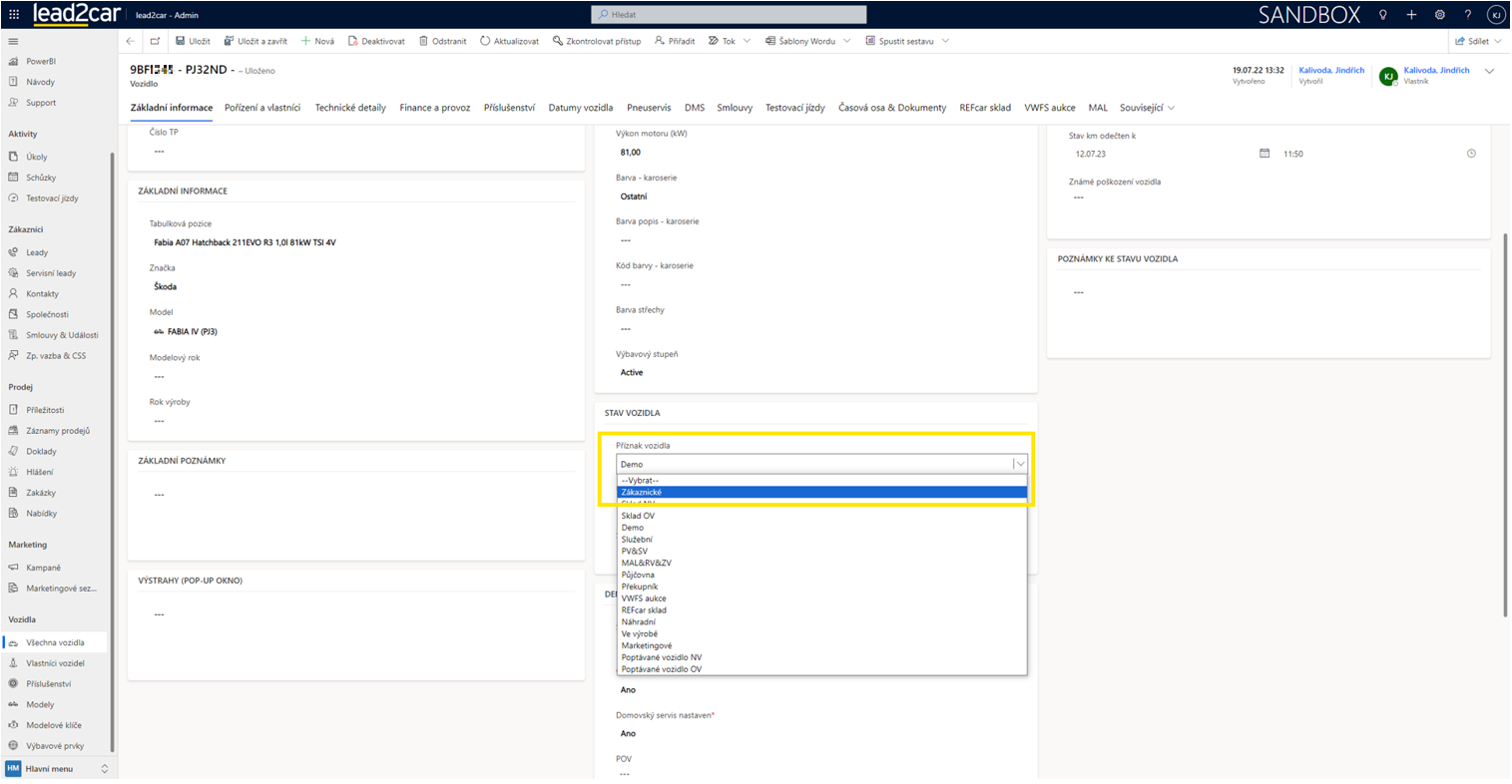Click the settings gear icon in header
Screen dimensions: 1512x784
point(1439,15)
